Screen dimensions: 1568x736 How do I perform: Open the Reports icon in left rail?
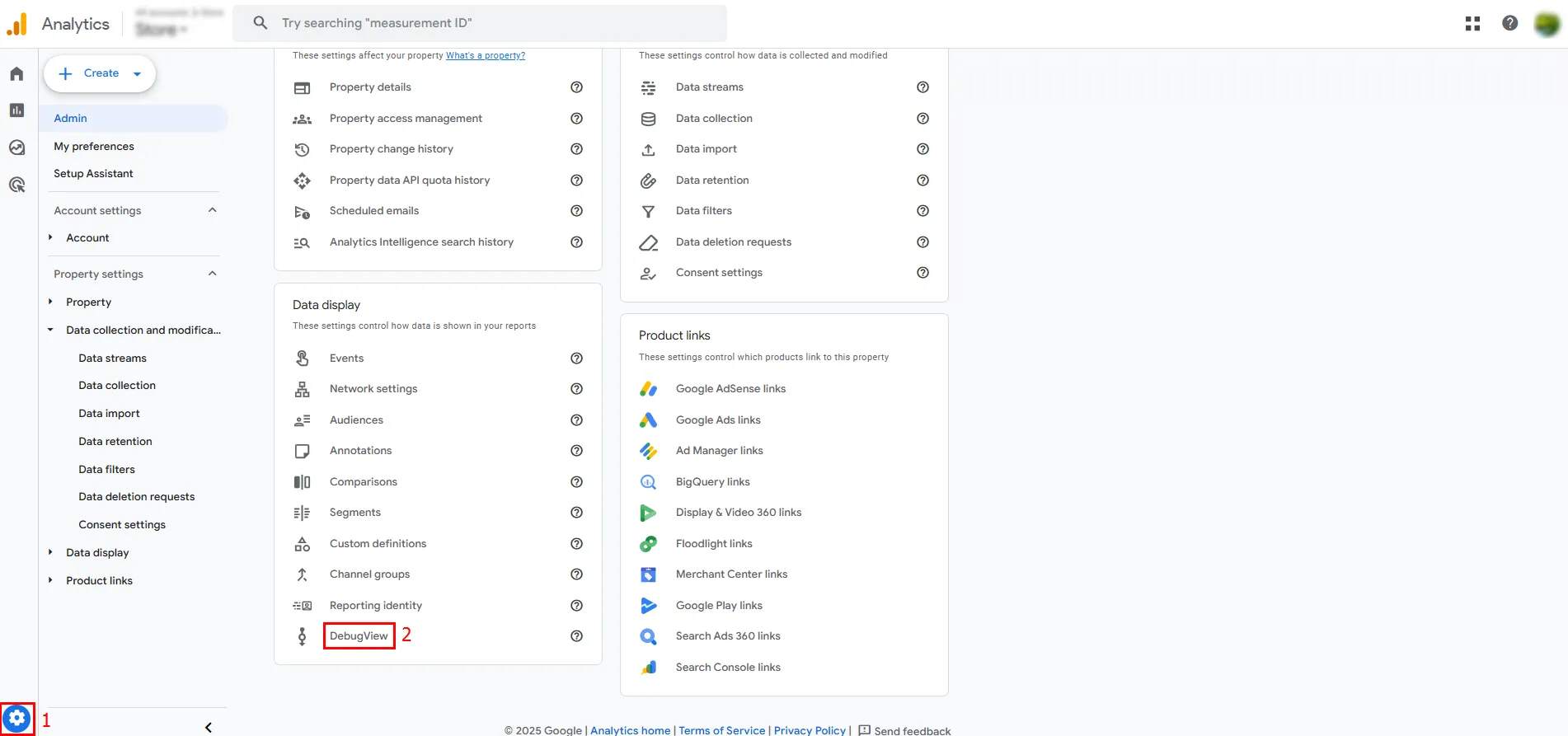[16, 110]
